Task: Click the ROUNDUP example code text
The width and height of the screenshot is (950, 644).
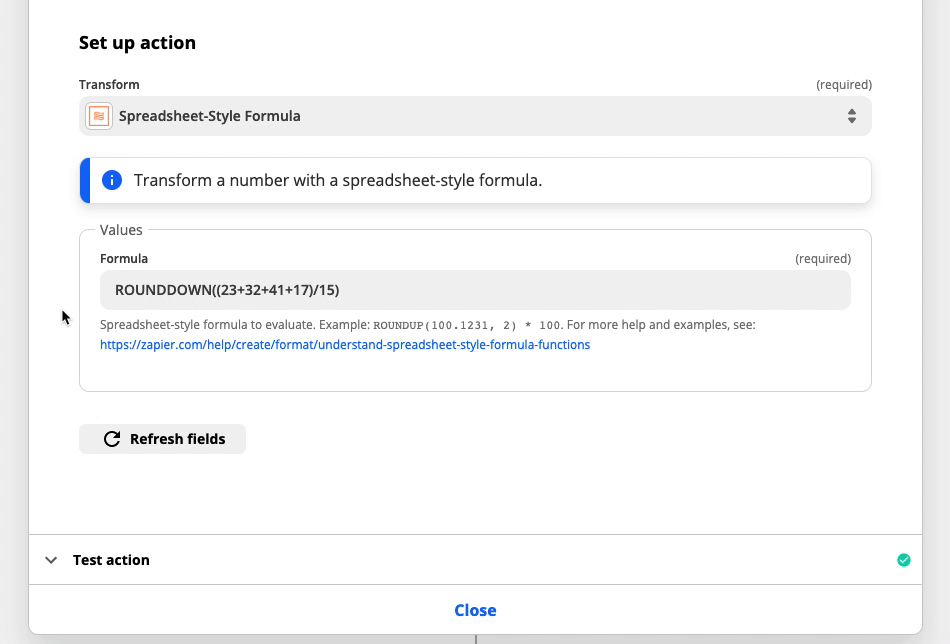Action: [467, 325]
